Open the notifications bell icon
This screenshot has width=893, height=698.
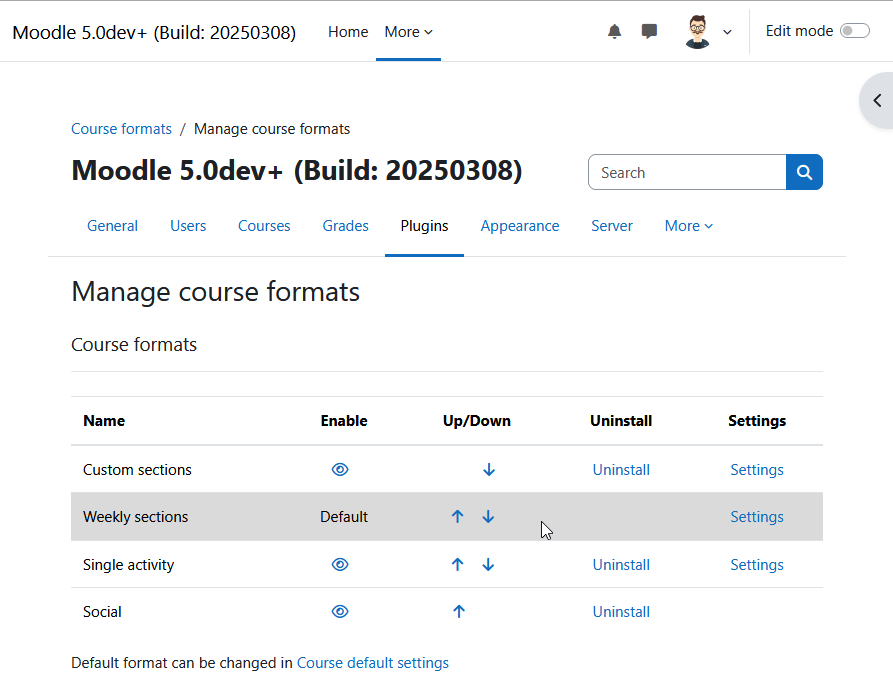(614, 31)
